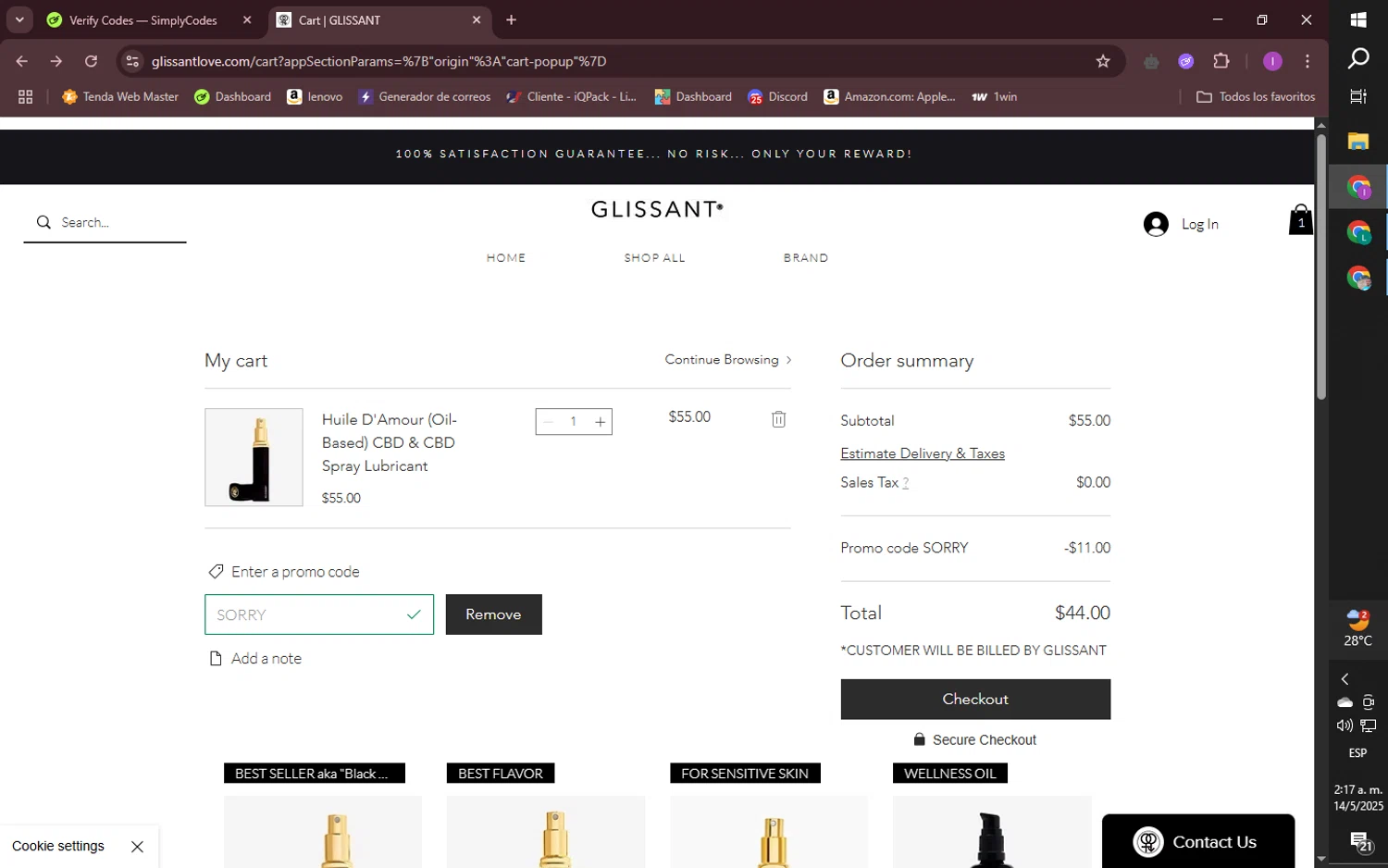Click the WELLNESS OIL product thumbnail

992,832
